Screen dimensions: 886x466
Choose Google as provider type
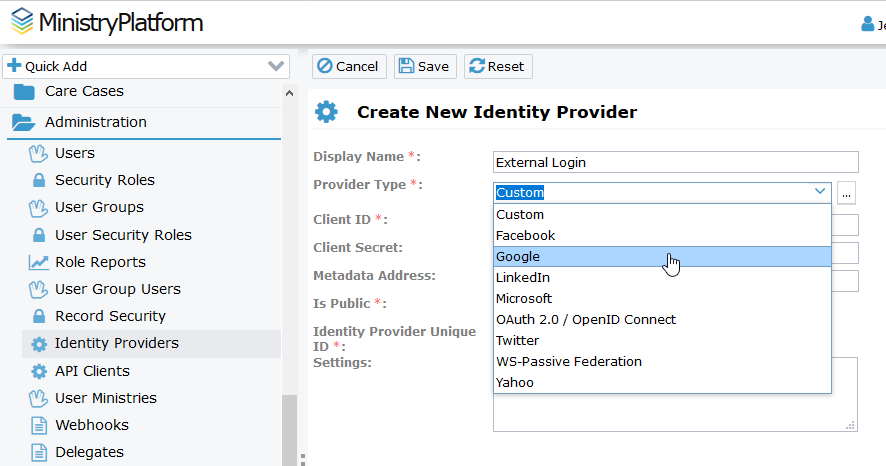tap(662, 256)
